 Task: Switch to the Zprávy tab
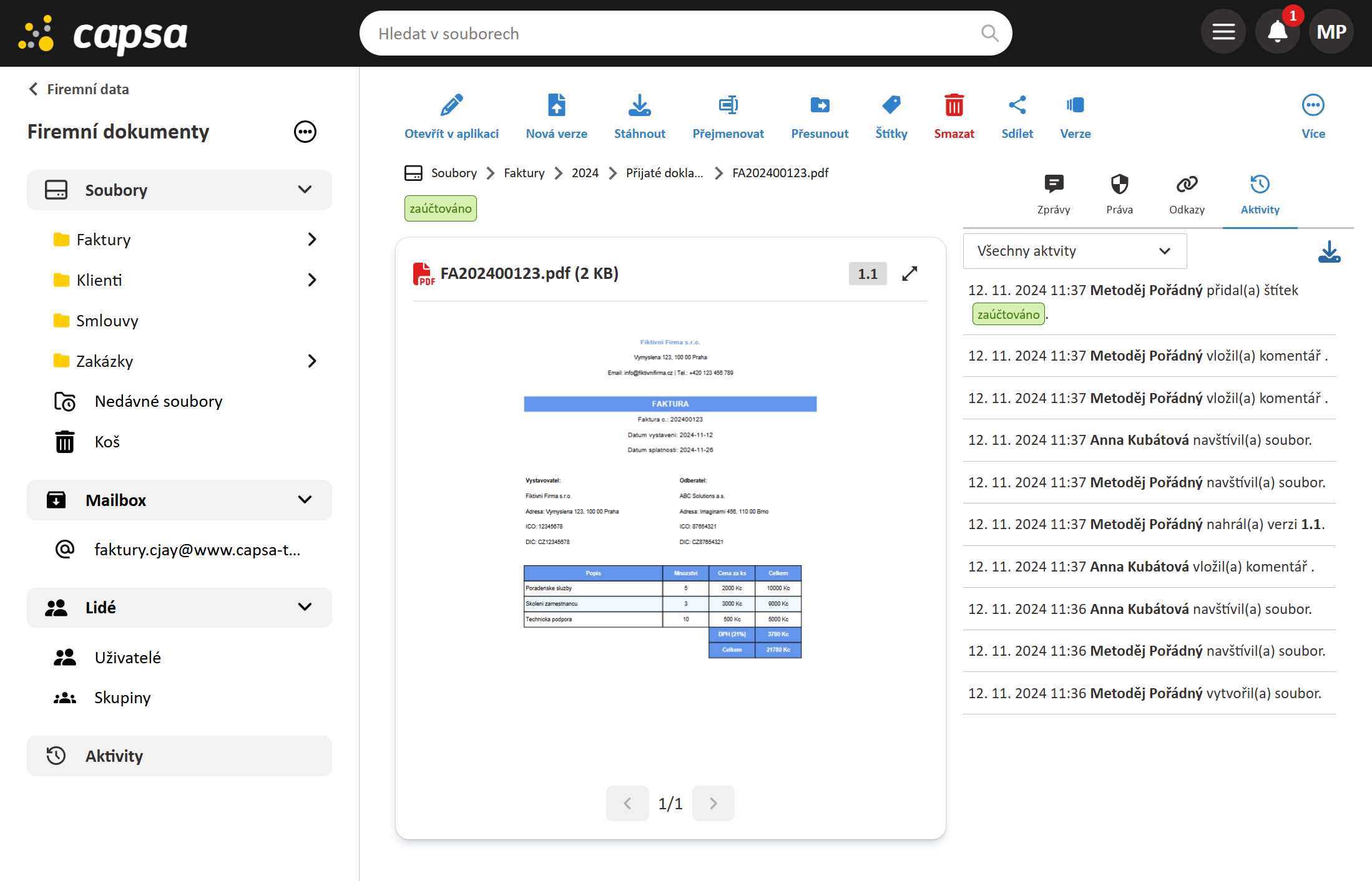click(1054, 193)
